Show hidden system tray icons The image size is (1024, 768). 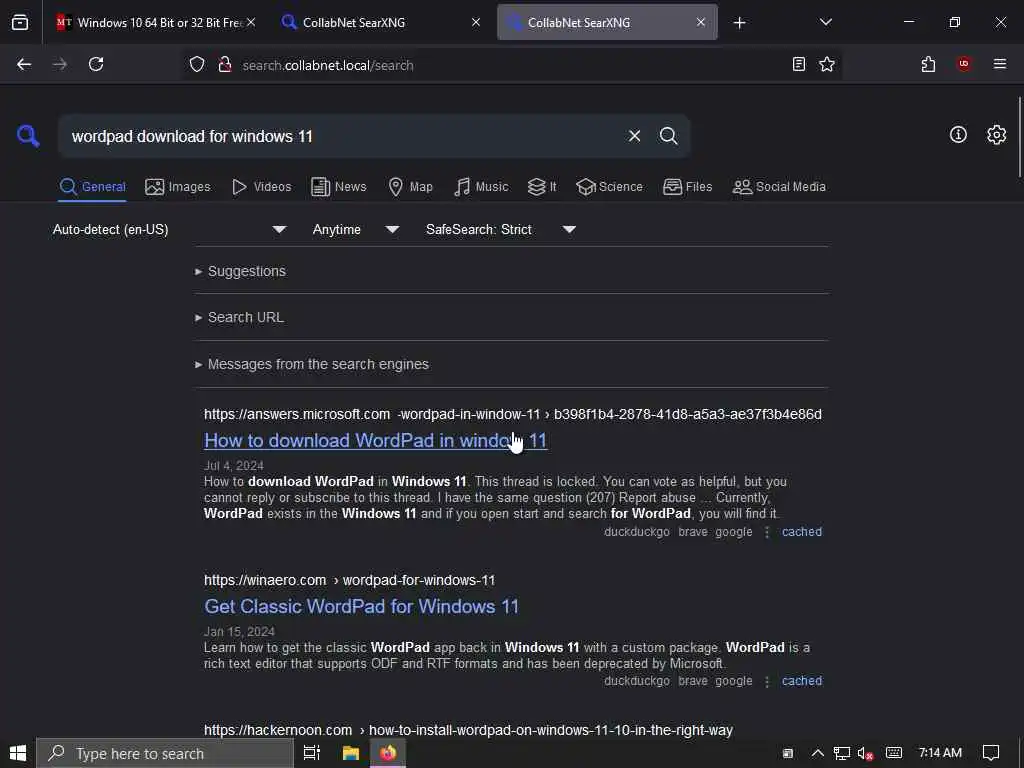pos(817,753)
